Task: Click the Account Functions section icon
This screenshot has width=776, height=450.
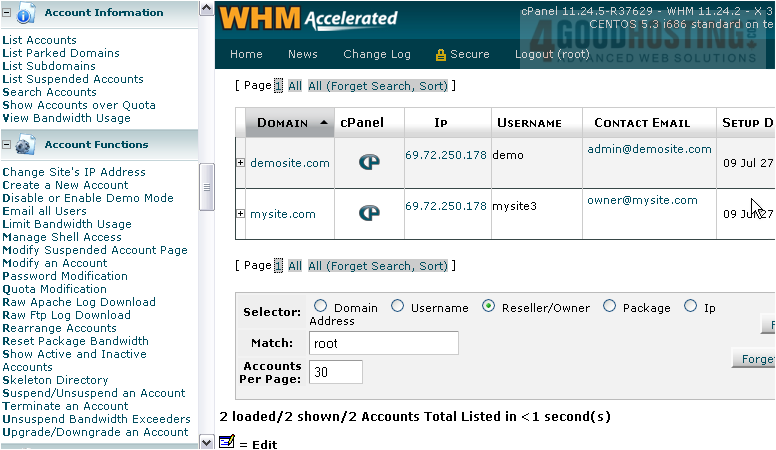Action: [24, 145]
